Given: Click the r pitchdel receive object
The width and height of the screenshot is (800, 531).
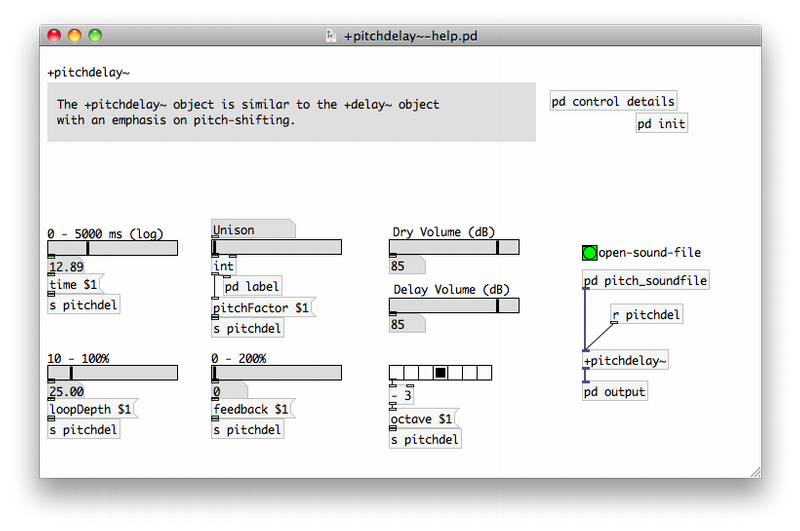Looking at the screenshot, I should [646, 315].
